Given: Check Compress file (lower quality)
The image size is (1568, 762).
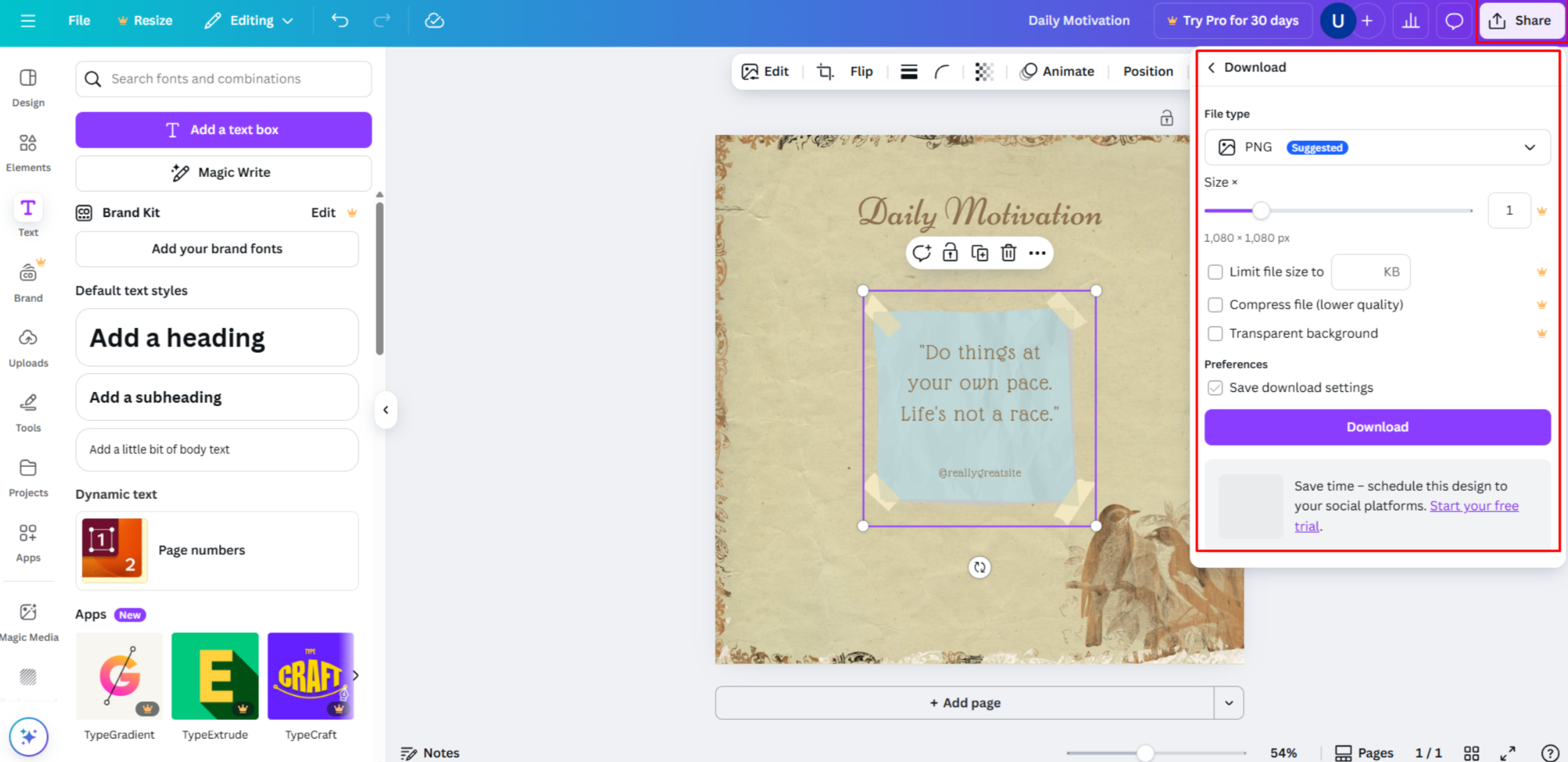Looking at the screenshot, I should click(x=1215, y=305).
